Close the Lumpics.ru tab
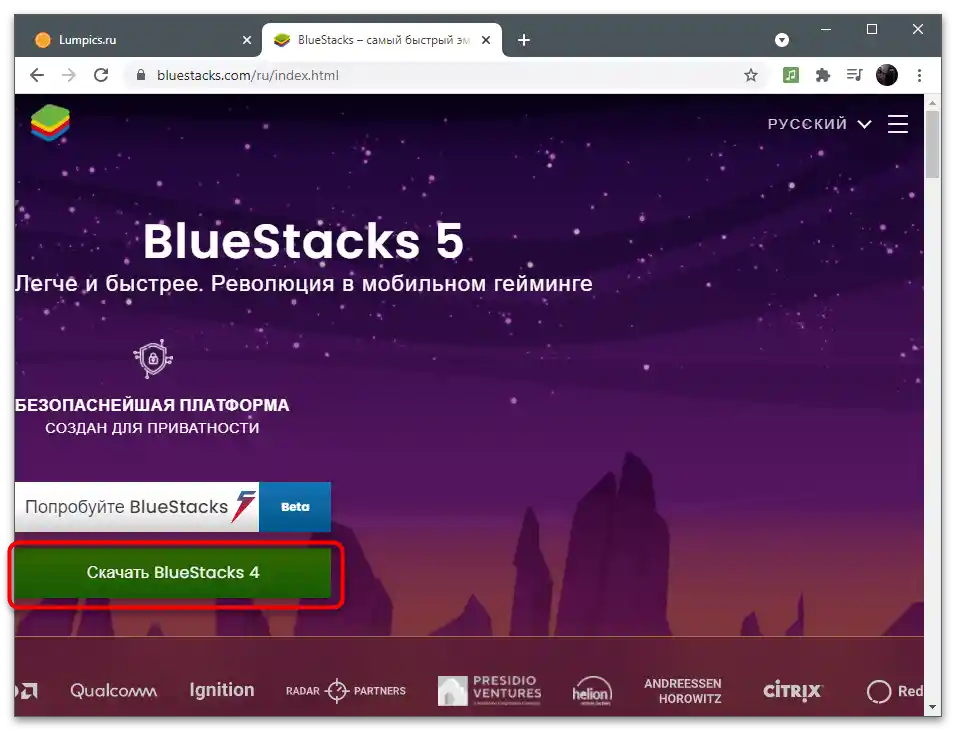This screenshot has width=956, height=731. pos(246,40)
